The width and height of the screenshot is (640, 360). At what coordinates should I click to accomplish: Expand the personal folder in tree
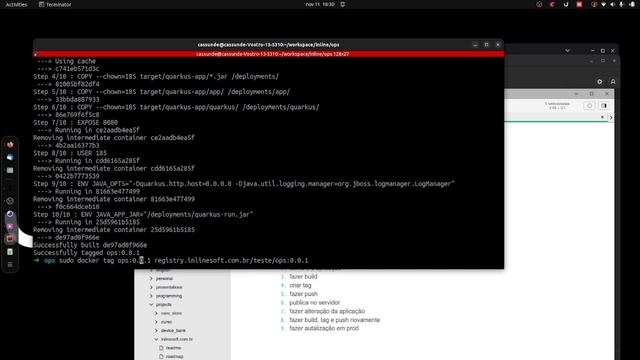click(151, 278)
